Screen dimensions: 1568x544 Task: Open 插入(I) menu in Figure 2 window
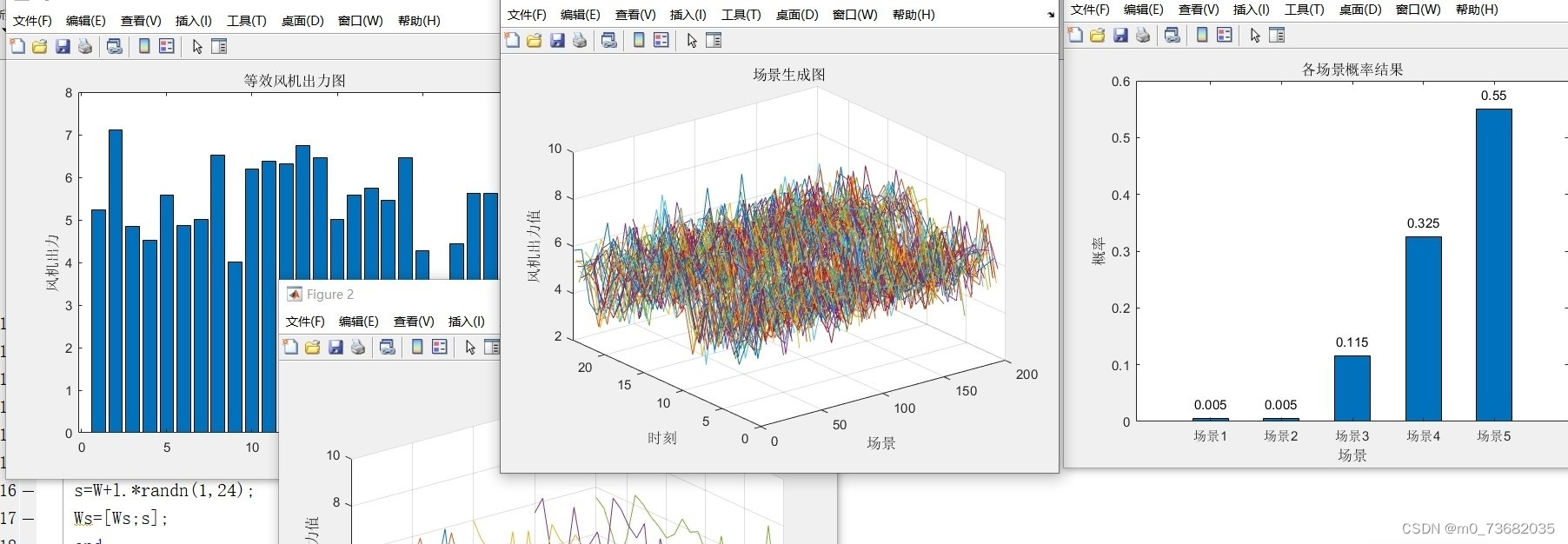click(x=467, y=322)
